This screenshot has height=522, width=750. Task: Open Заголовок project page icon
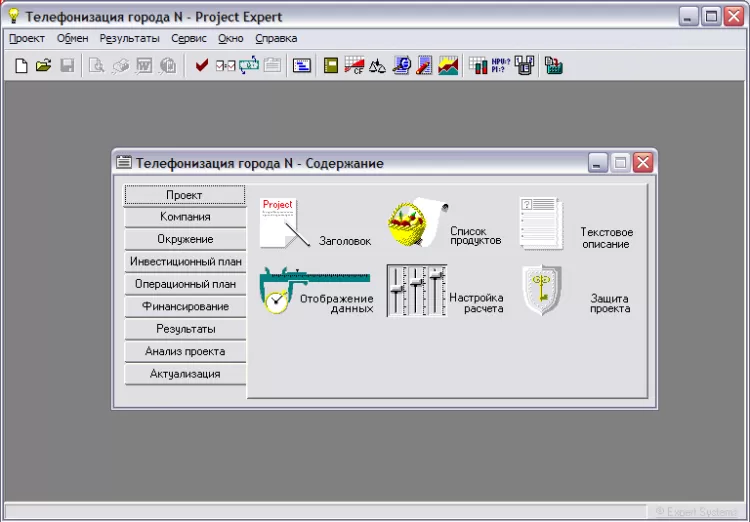coord(284,223)
